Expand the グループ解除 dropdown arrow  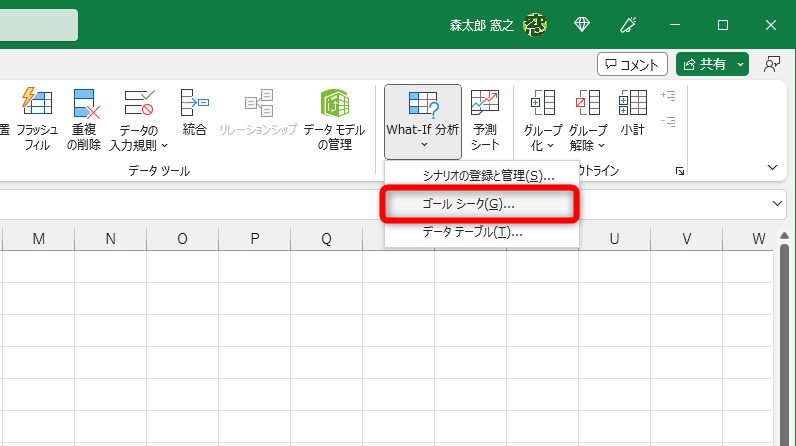[x=602, y=146]
